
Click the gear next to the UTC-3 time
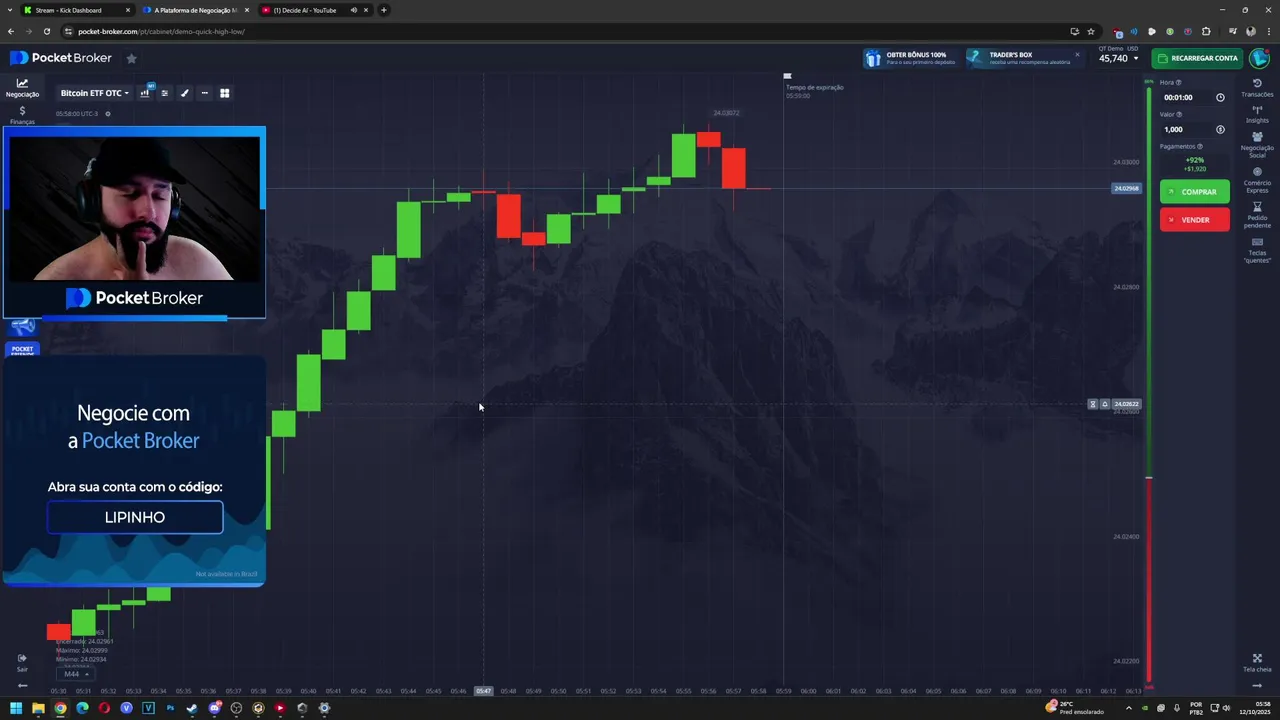coord(108,114)
